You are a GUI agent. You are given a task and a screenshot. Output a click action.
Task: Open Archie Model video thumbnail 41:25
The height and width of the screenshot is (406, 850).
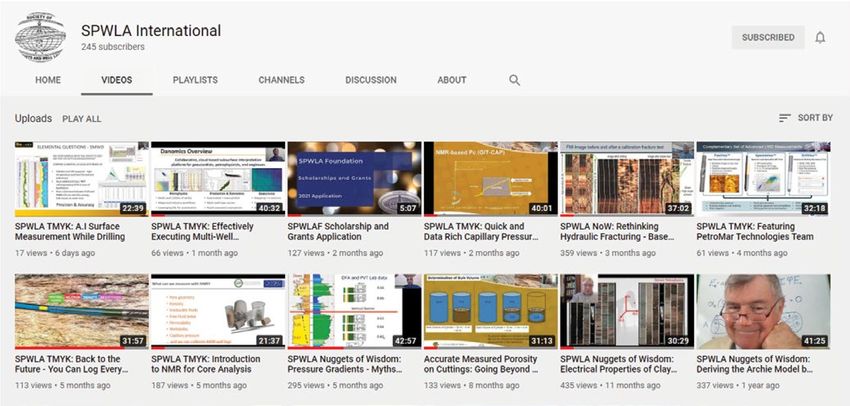(x=763, y=311)
